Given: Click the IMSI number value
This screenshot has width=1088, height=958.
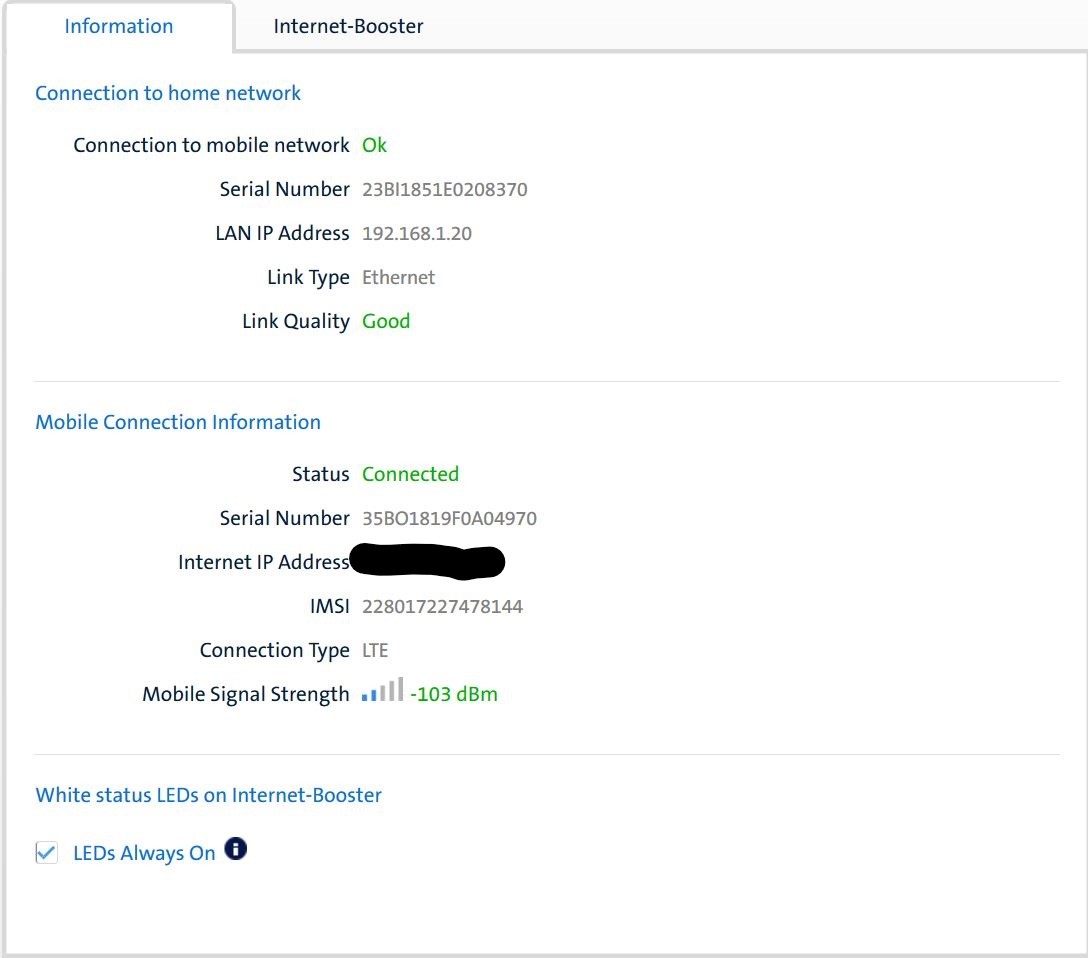Looking at the screenshot, I should (x=442, y=606).
